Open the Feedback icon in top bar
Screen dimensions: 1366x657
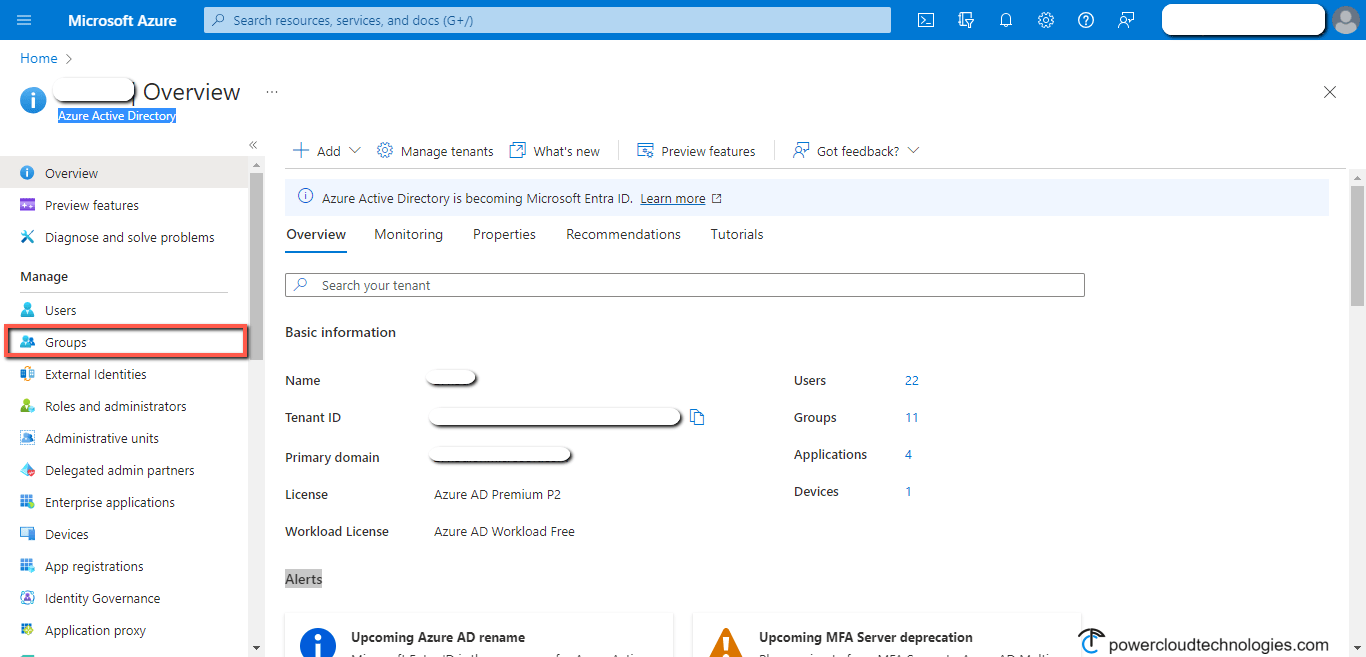click(x=1126, y=20)
